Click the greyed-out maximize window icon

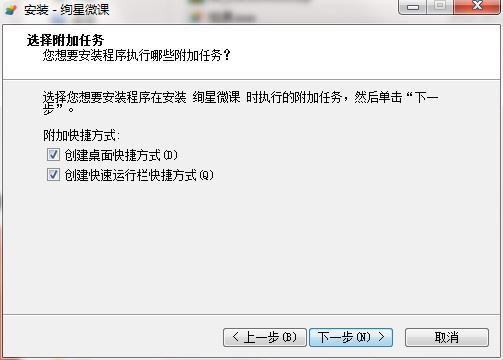440,6
